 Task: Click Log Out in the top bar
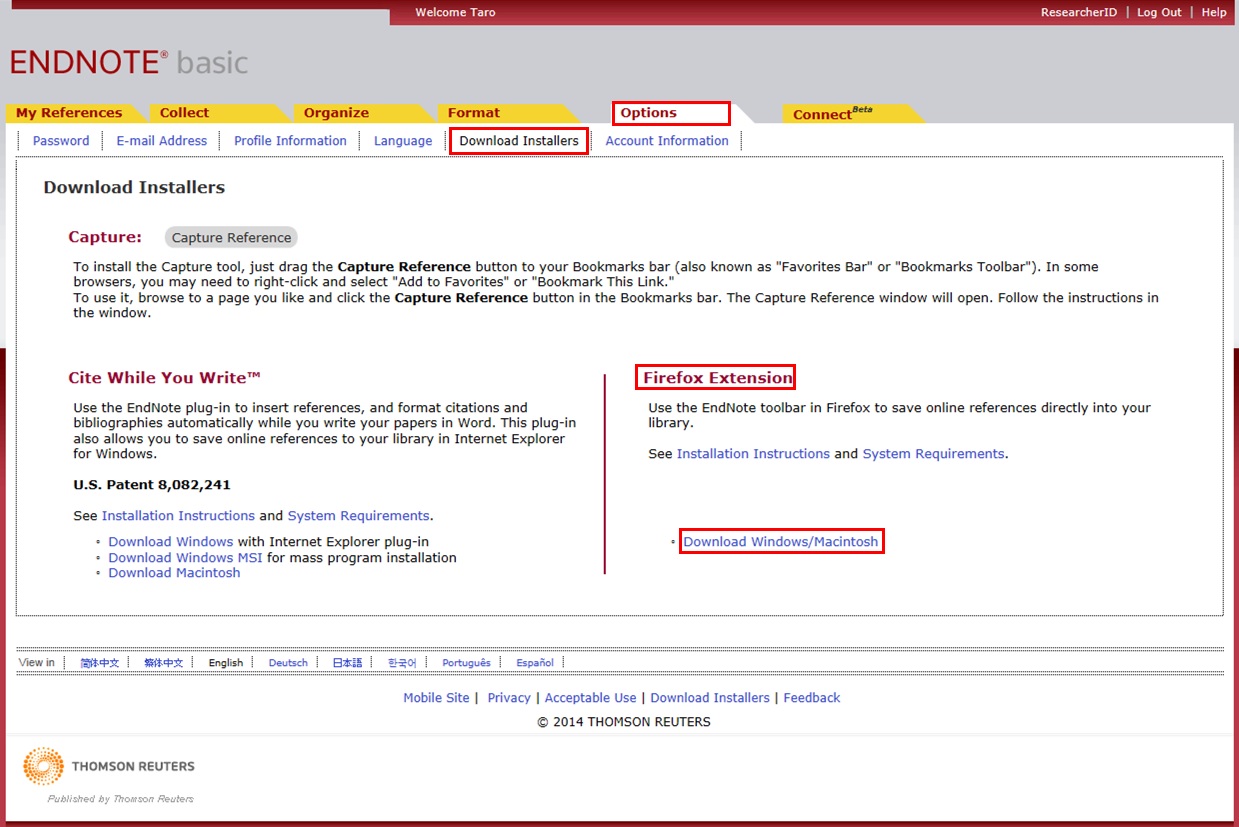(1159, 12)
